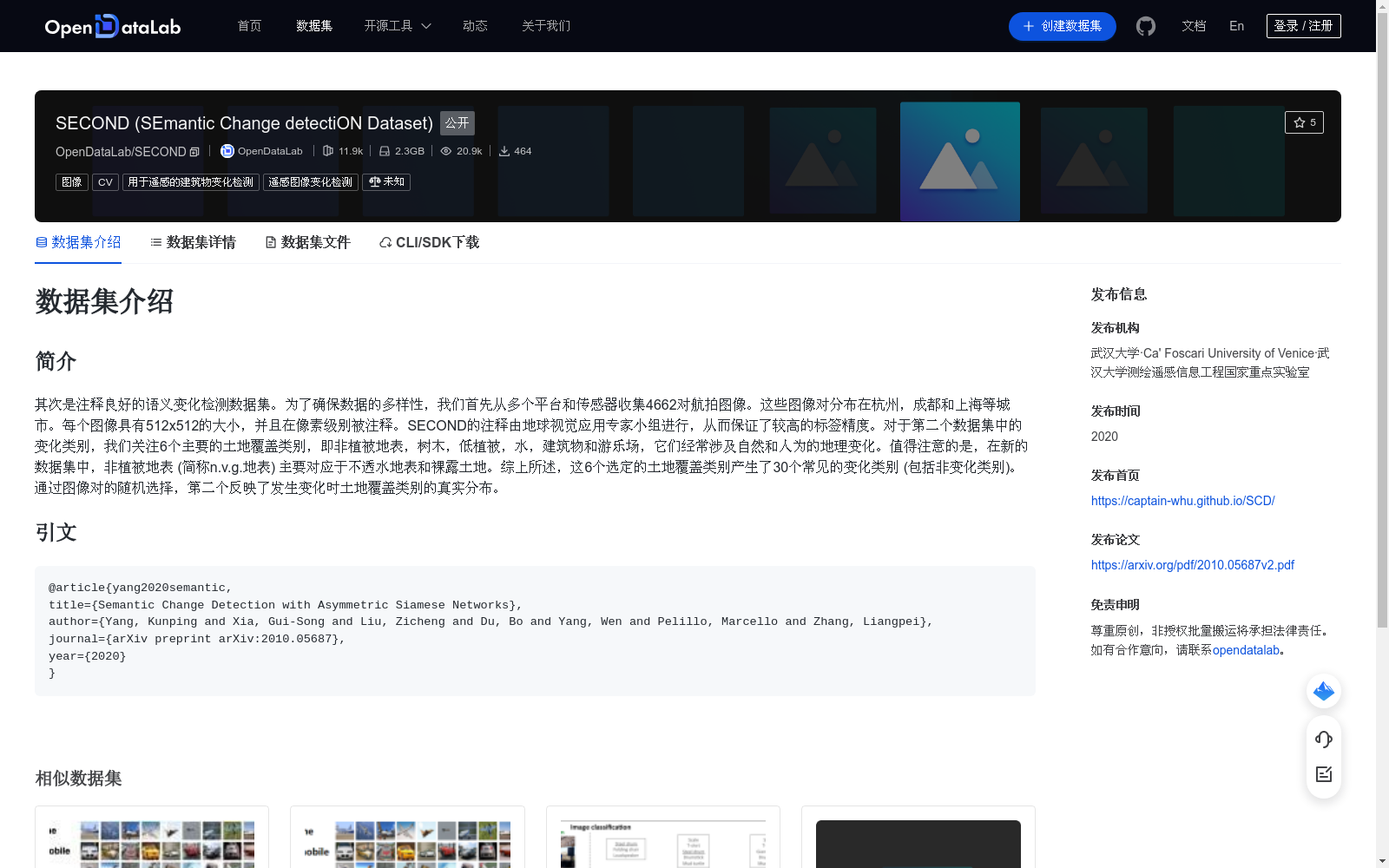Open the arxiv.org paper PDF link

click(x=1192, y=564)
